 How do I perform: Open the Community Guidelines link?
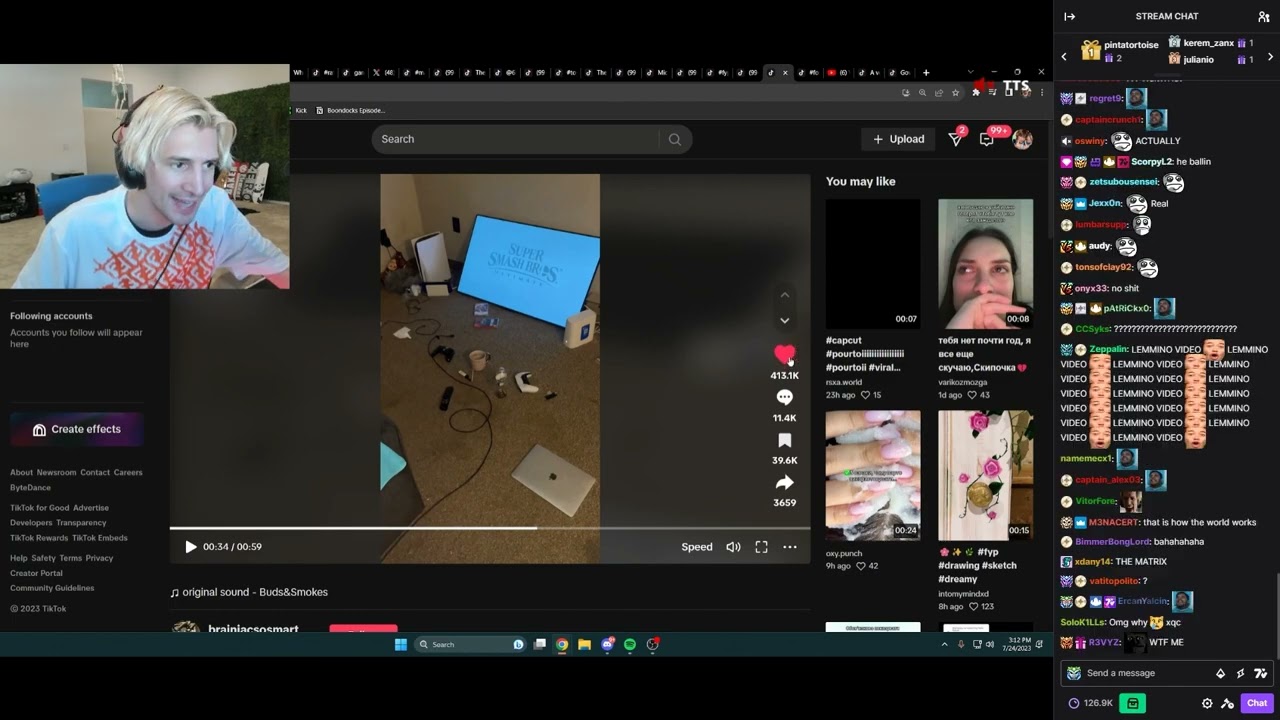coord(52,588)
